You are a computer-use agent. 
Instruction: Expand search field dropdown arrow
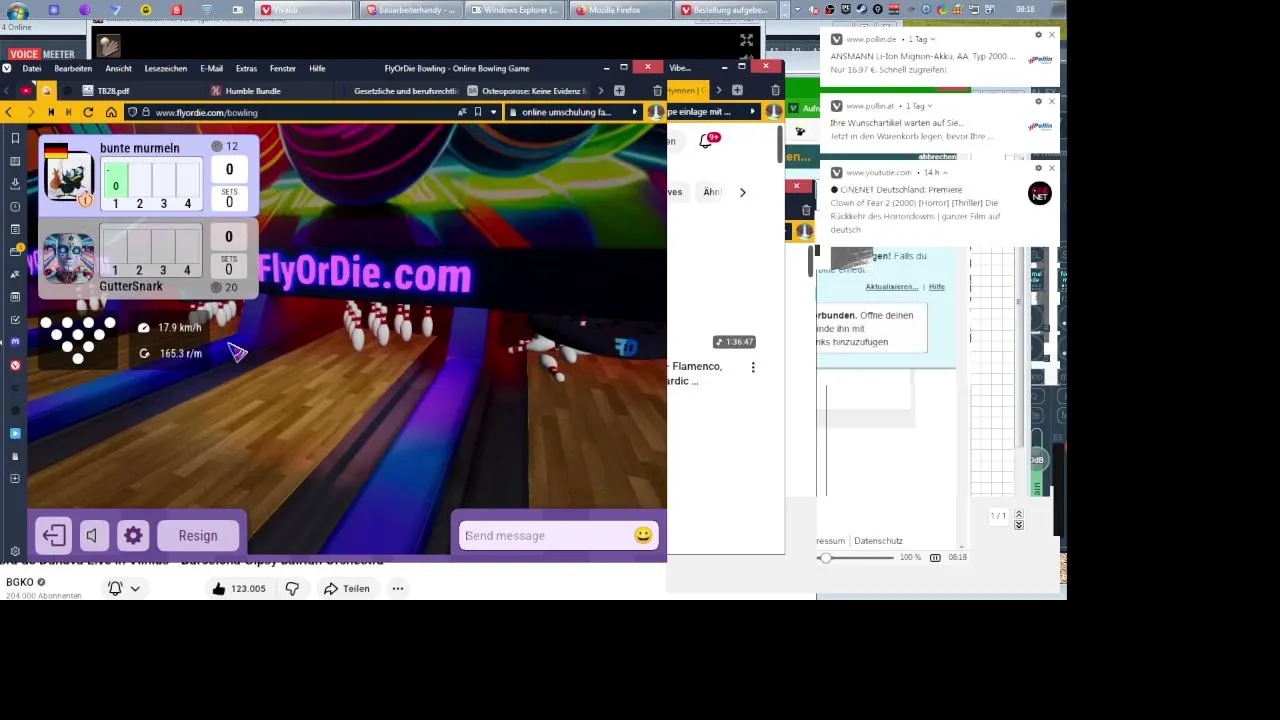[x=634, y=112]
